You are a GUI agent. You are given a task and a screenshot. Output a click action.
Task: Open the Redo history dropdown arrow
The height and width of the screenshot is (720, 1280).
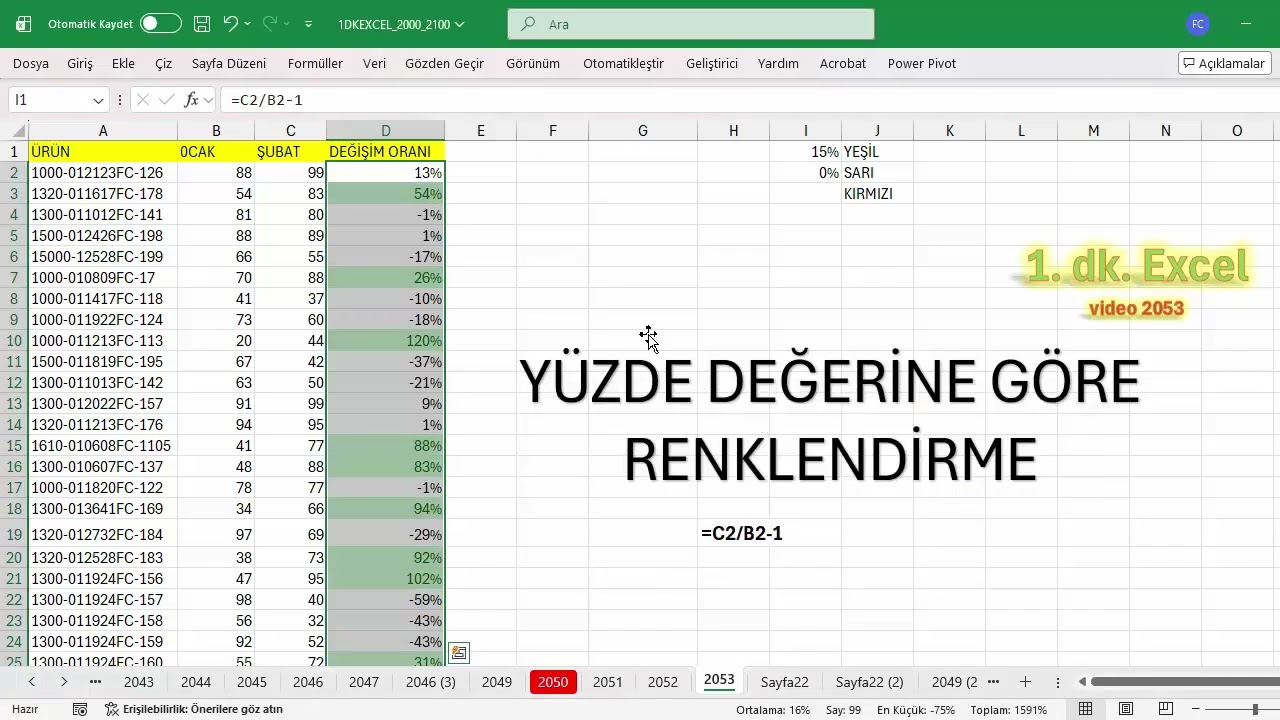pos(287,23)
